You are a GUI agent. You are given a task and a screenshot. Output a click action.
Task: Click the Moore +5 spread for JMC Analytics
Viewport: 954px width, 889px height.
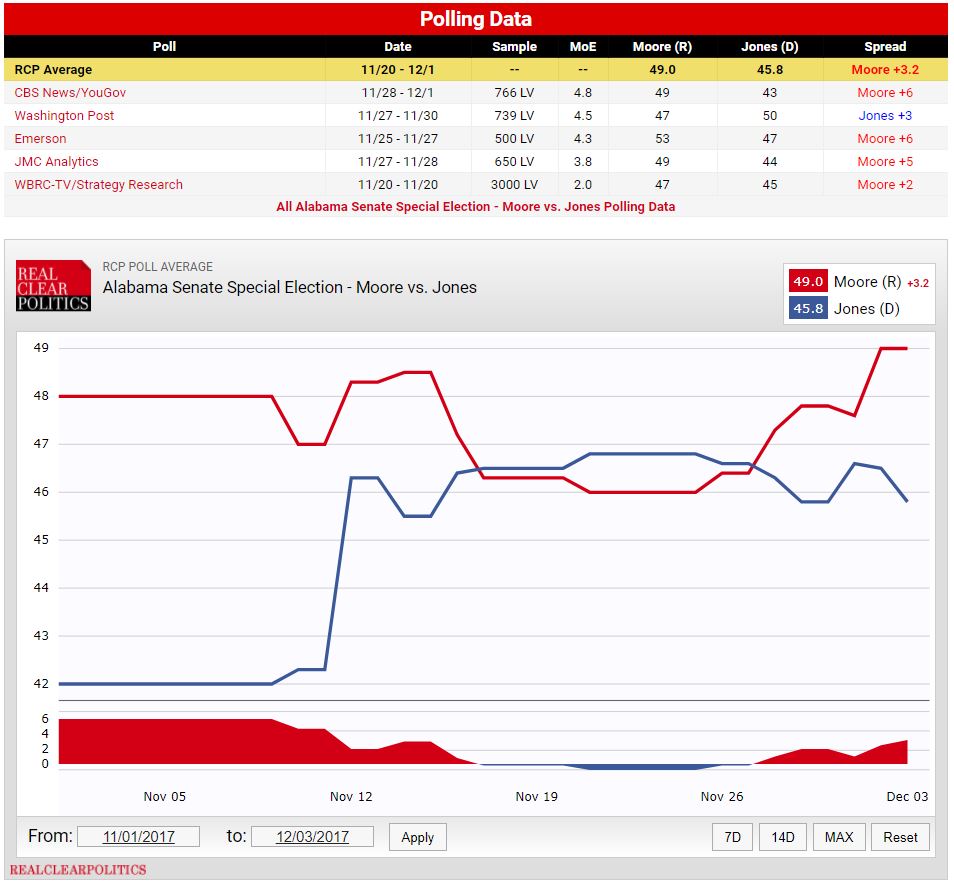(885, 162)
